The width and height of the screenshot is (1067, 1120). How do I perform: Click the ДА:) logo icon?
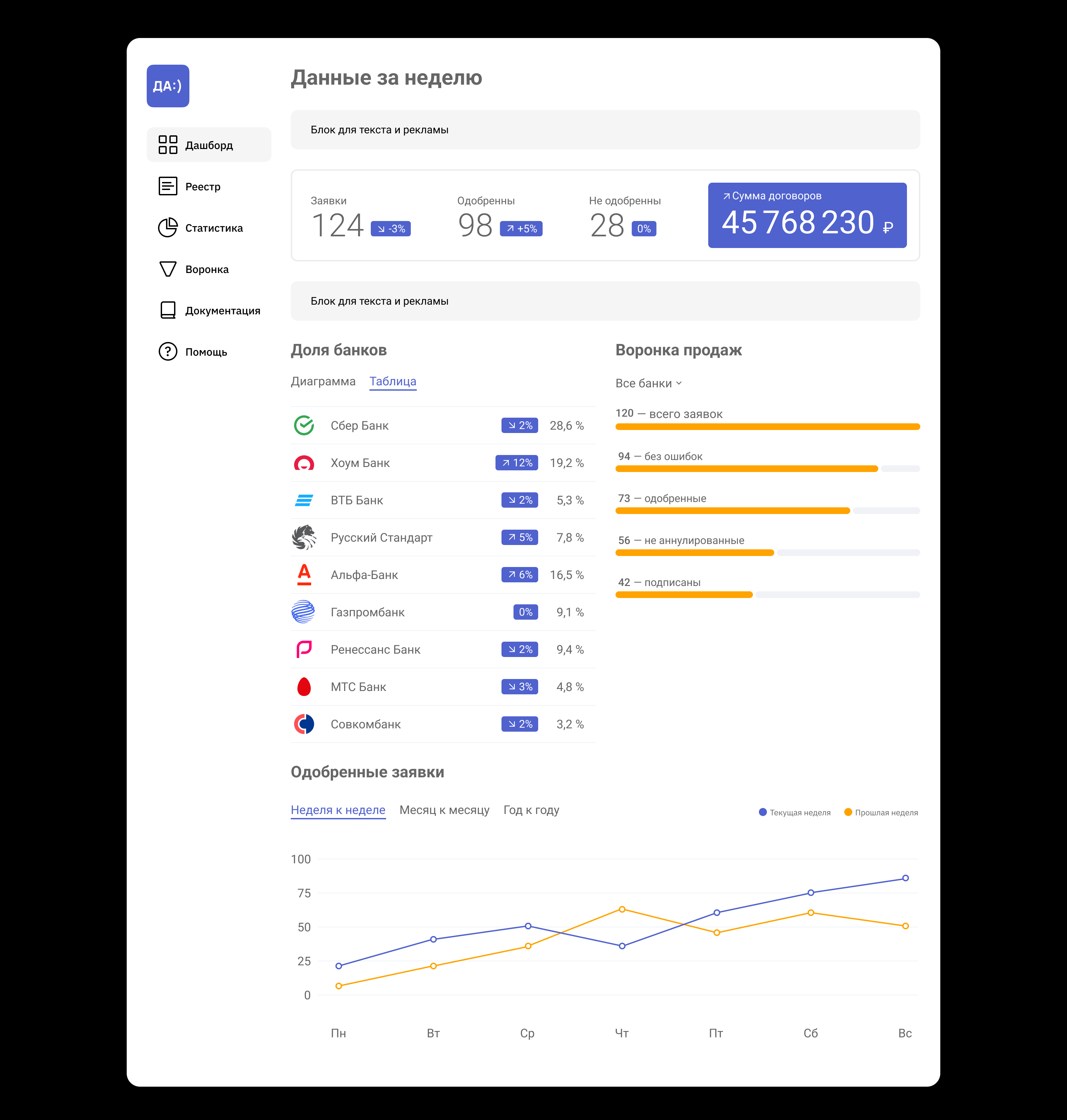coord(168,86)
